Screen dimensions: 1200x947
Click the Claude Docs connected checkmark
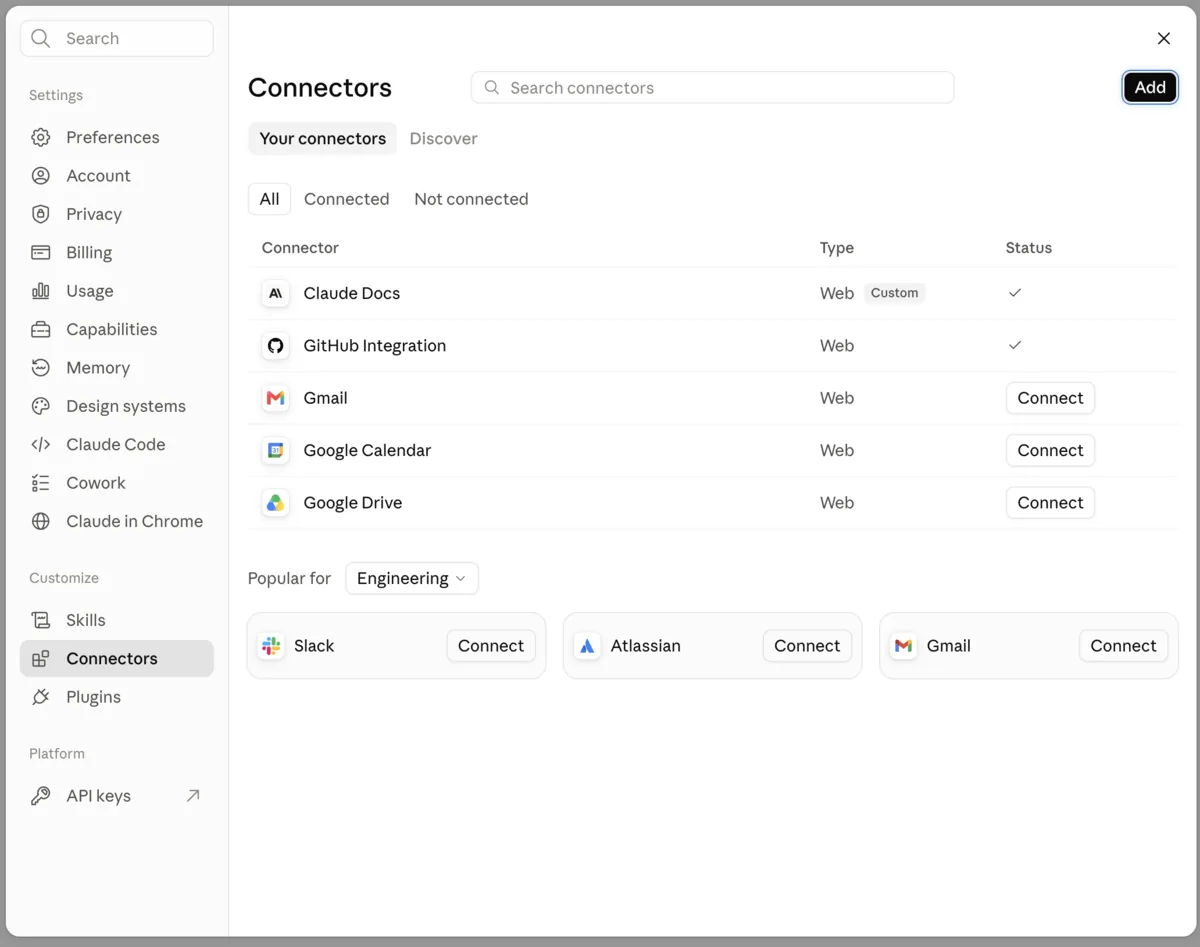pos(1015,293)
